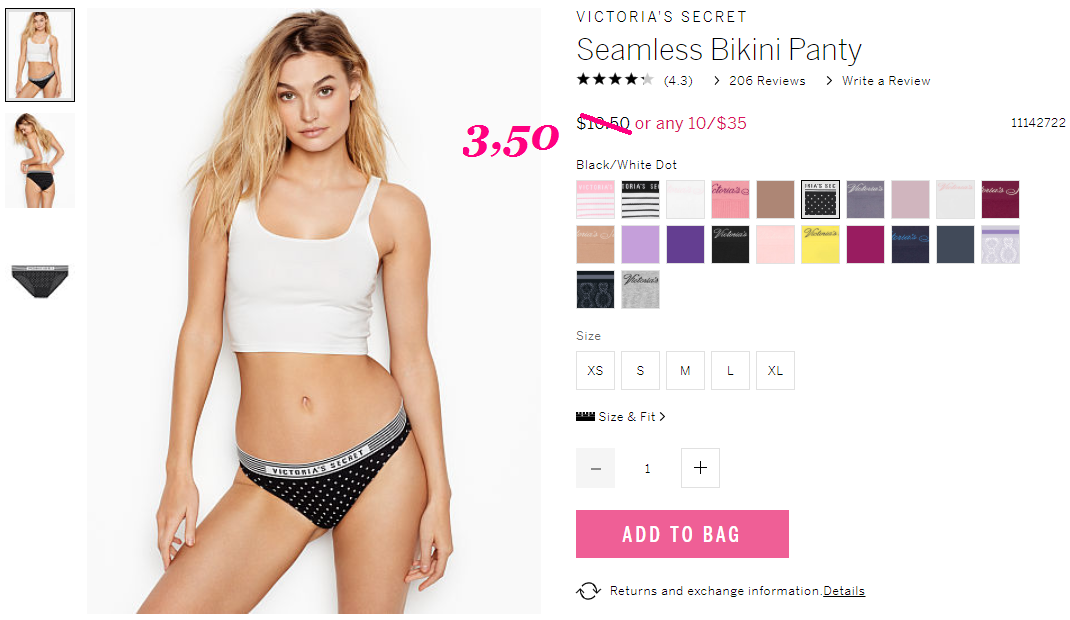Select the Black/White Dot swatch
The width and height of the screenshot is (1070, 620).
pos(820,199)
